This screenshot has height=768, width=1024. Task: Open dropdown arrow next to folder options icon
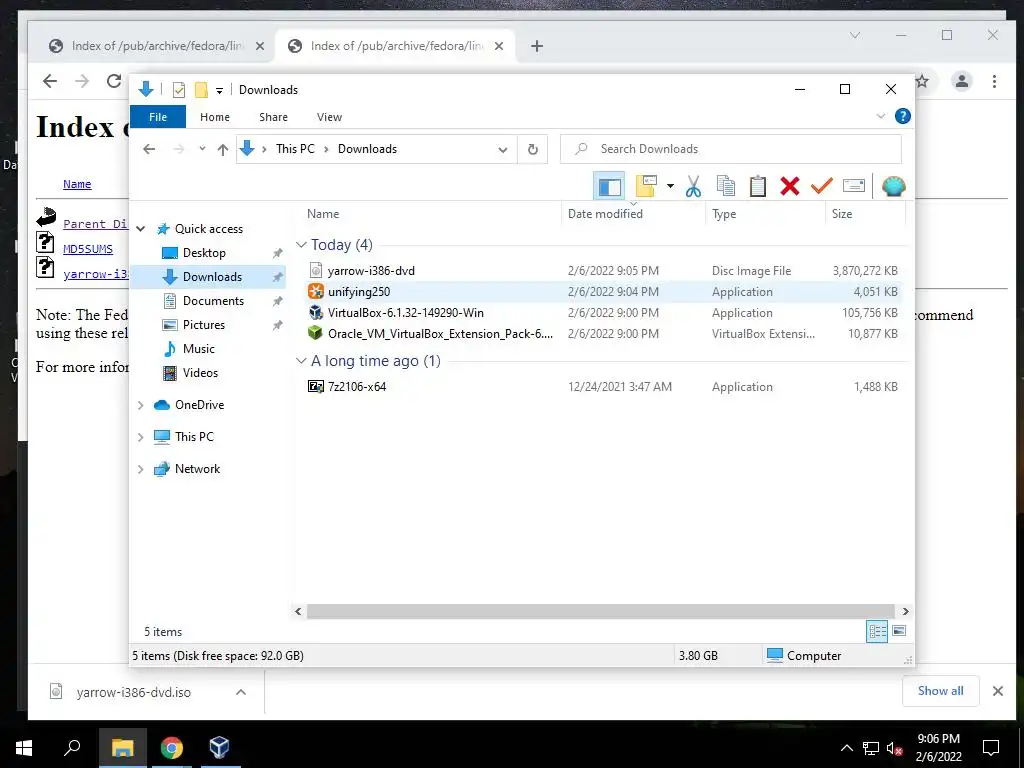pos(670,187)
